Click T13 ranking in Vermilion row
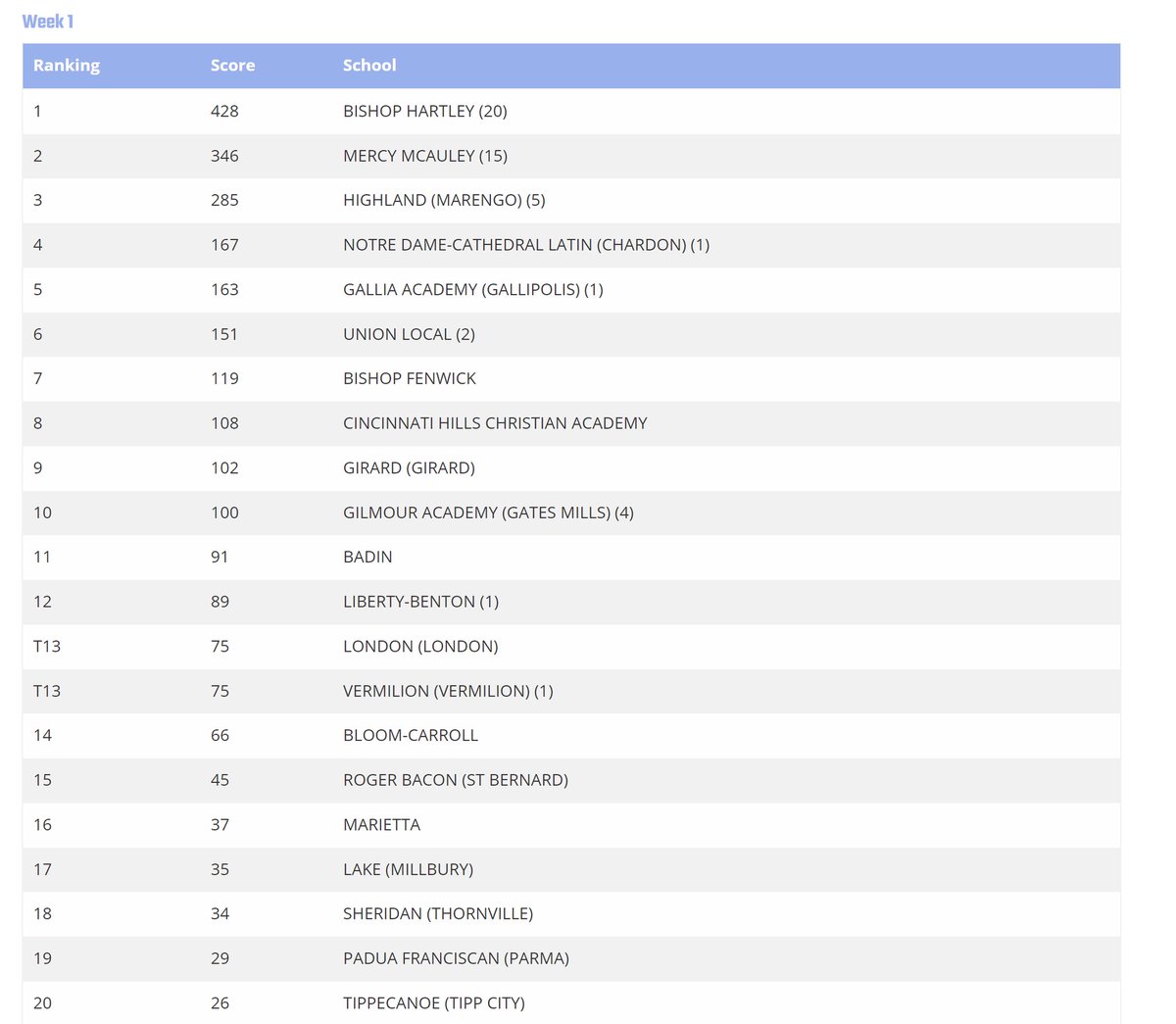Screen dimensions: 1176x1024 [x=47, y=691]
